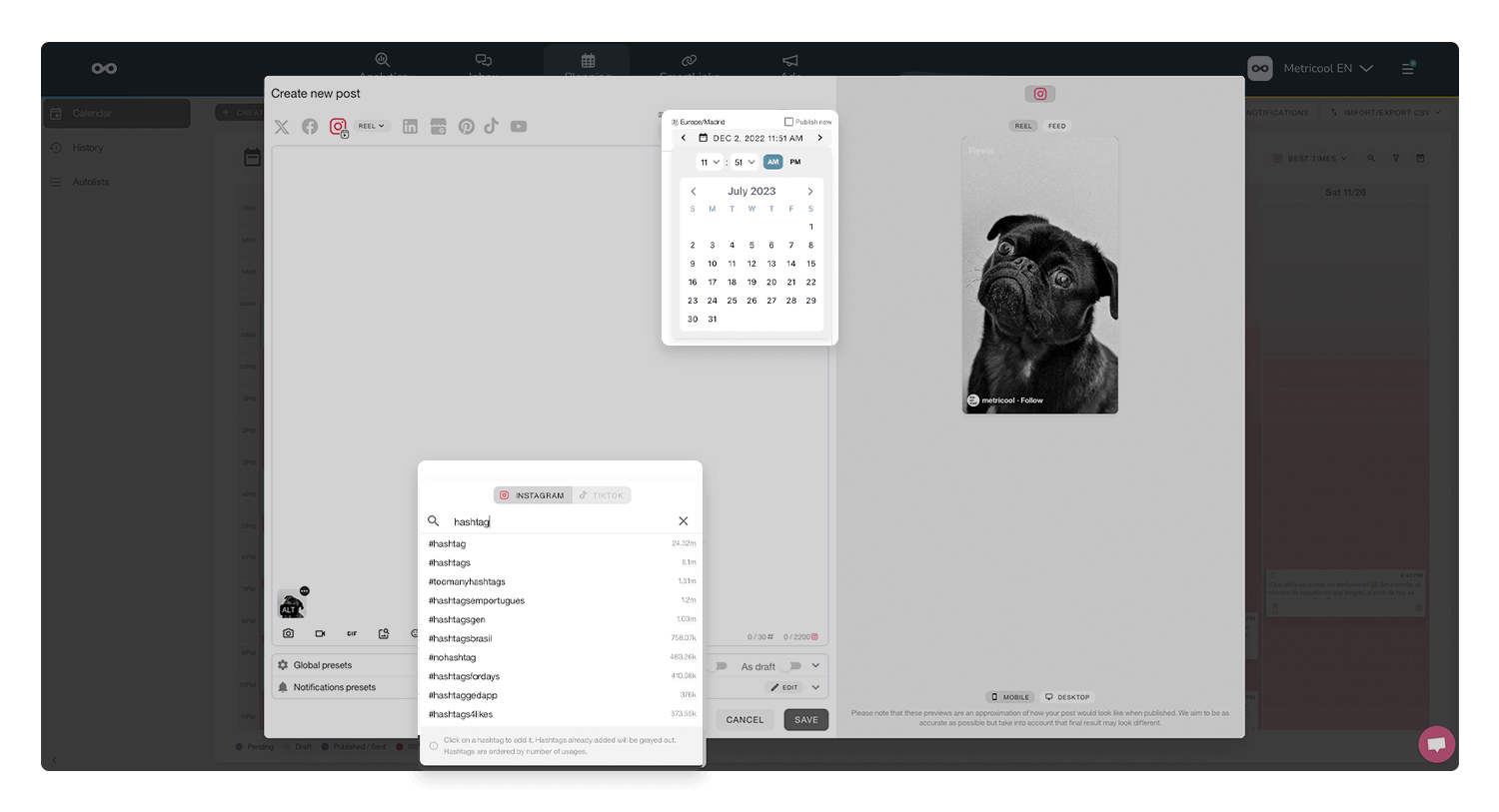Open the hamburger menu icon at top right
Viewport: 1499px width, 812px height.
tap(1408, 68)
